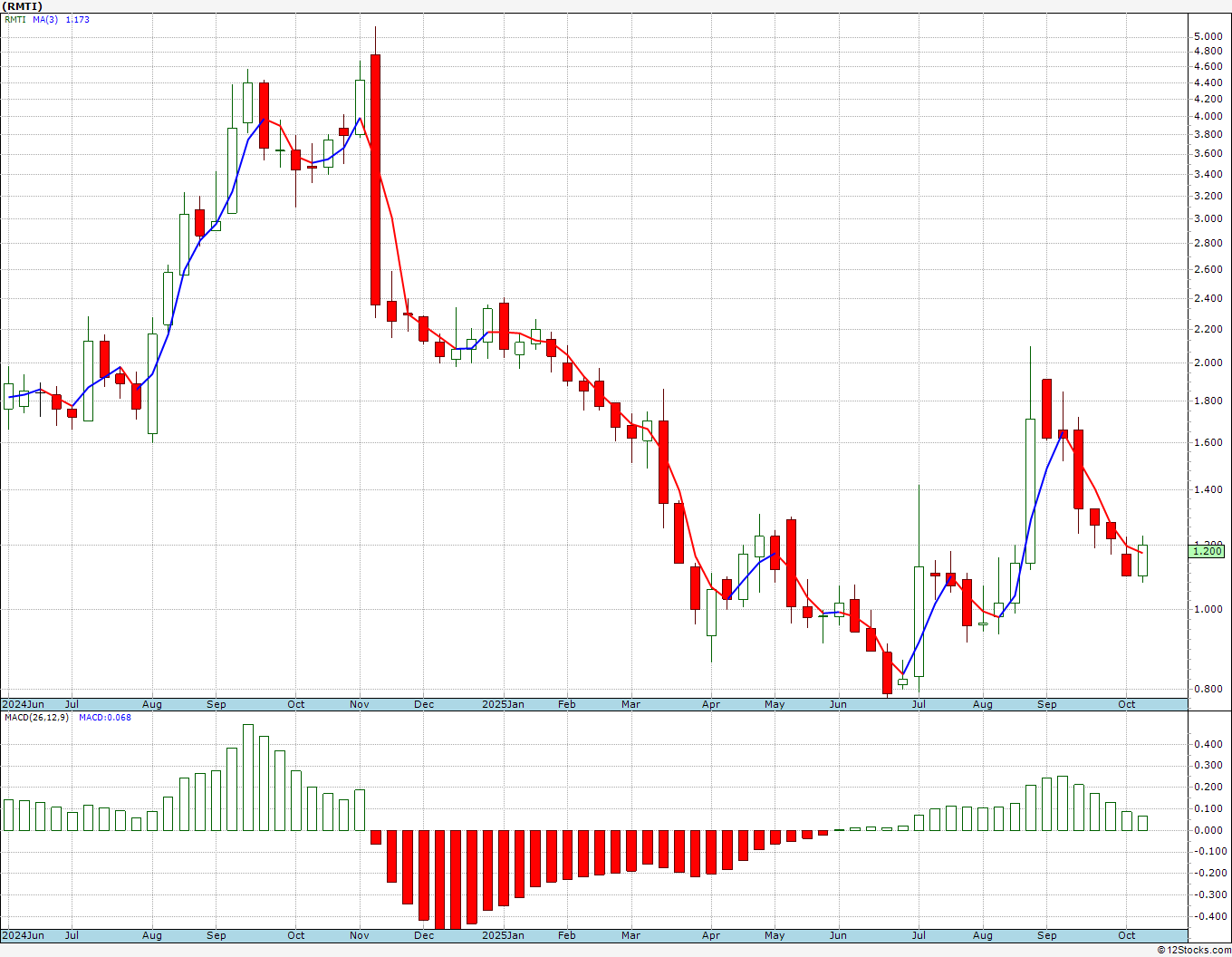Select the MACD(26,12,9) indicator label
This screenshot has height=957, width=1232.
[x=35, y=717]
